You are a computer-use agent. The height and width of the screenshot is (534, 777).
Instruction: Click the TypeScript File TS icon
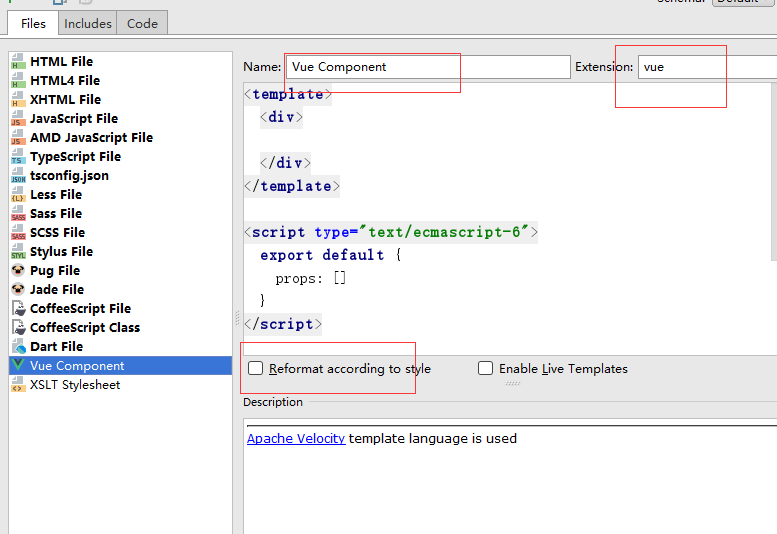coord(18,157)
